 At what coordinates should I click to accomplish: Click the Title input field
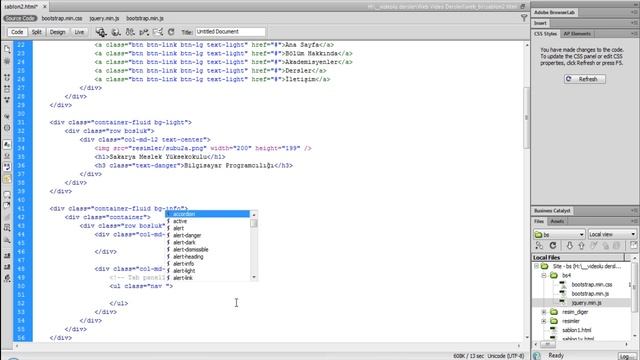tap(230, 32)
